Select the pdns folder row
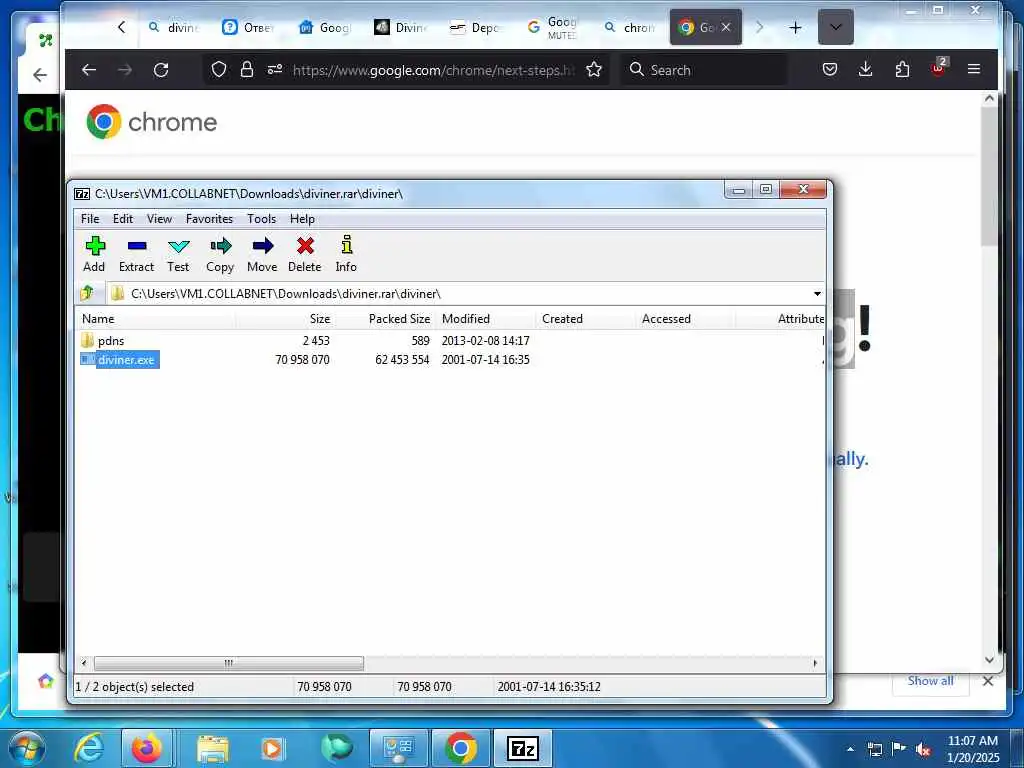This screenshot has width=1024, height=768. pos(111,340)
